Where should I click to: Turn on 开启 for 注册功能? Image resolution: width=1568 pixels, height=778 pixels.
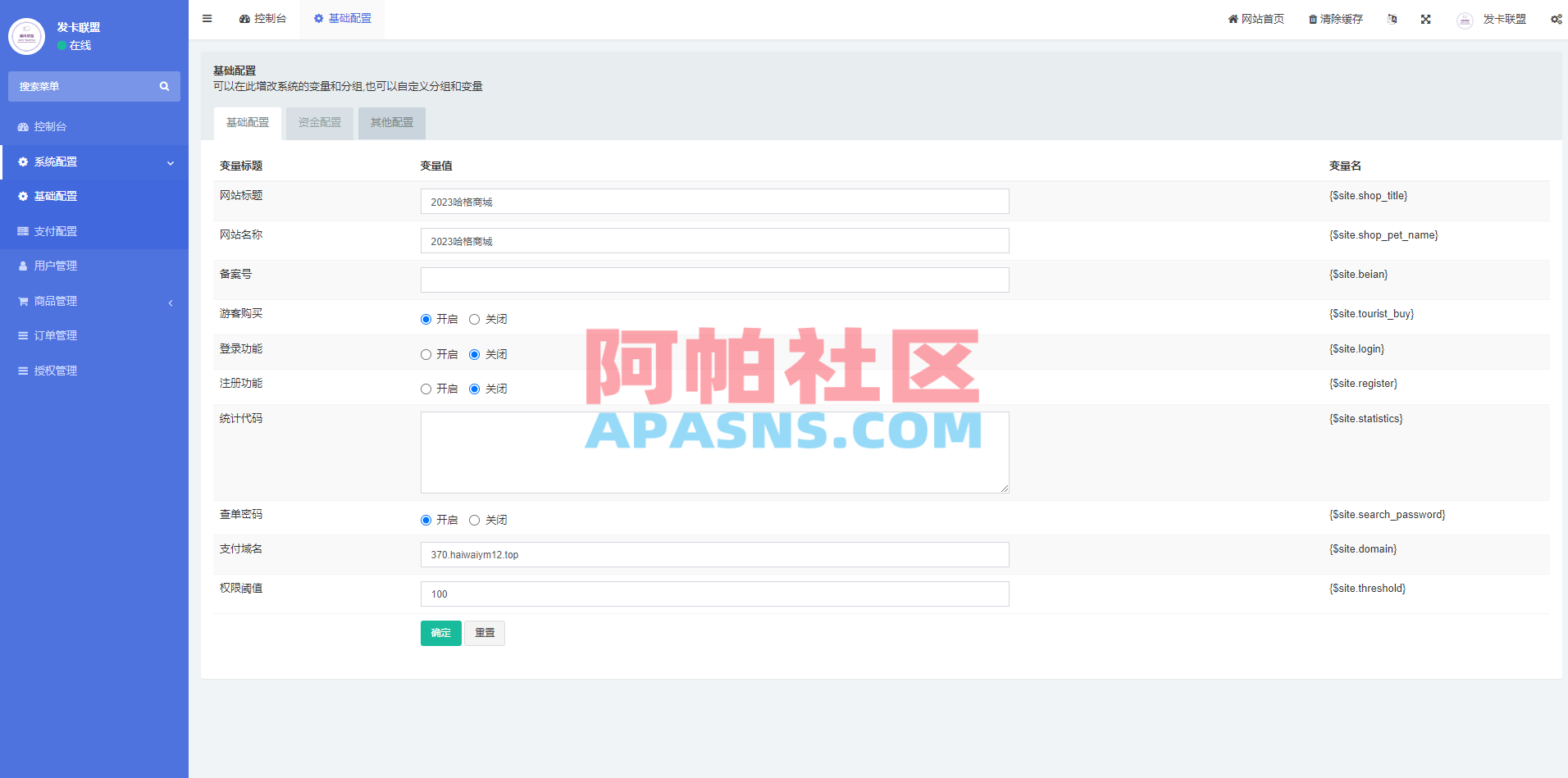point(426,389)
